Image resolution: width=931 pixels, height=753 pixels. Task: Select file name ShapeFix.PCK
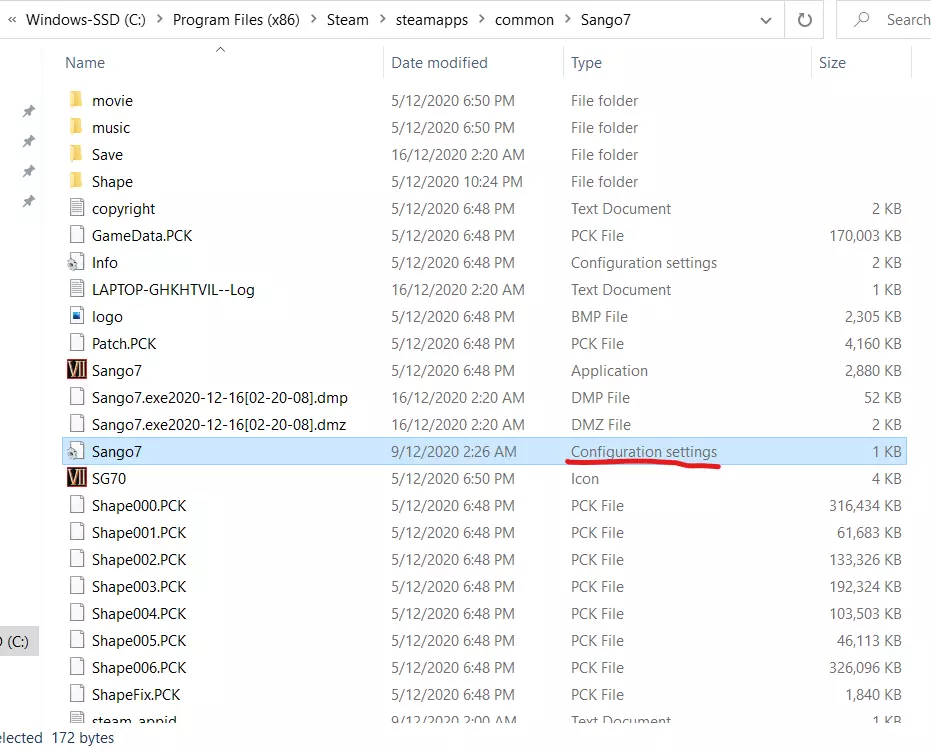136,695
